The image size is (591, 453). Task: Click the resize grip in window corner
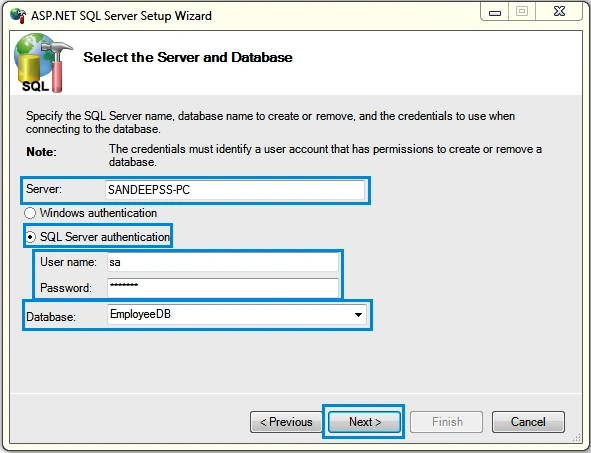click(577, 437)
